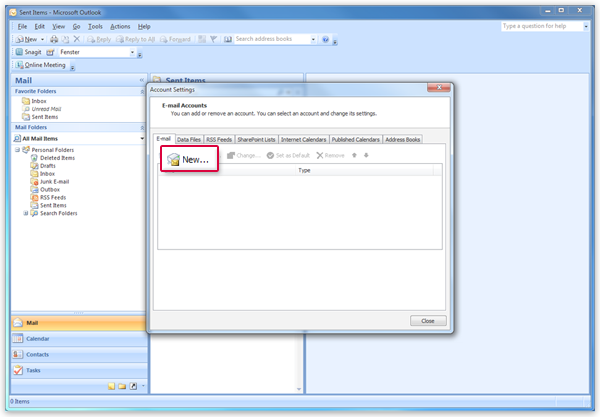Click the Reply toolbar button

99,39
